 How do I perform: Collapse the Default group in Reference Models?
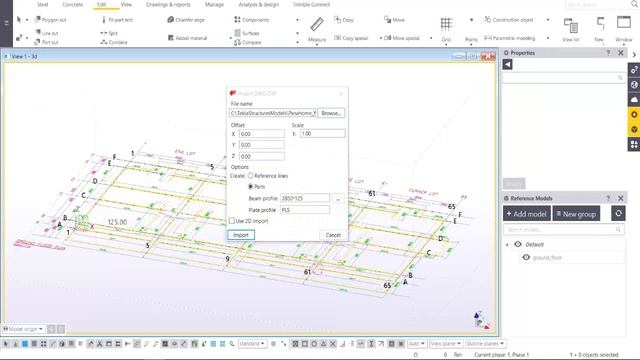point(507,244)
